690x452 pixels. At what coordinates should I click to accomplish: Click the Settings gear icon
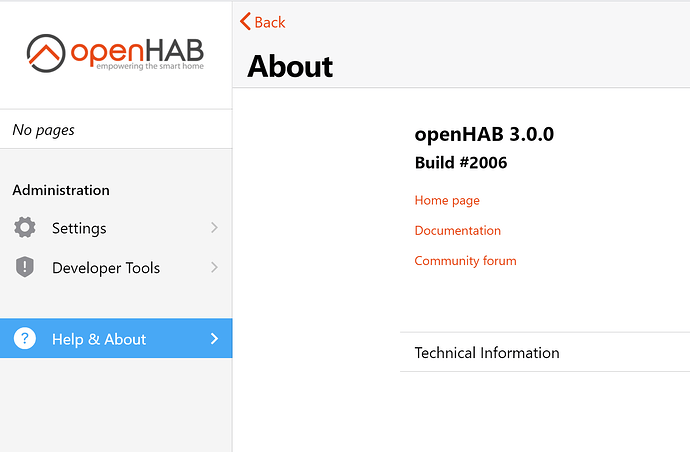click(25, 228)
